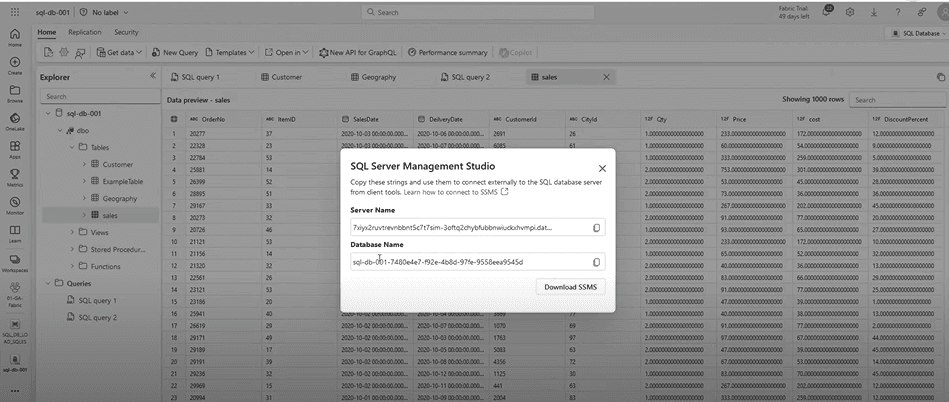Click the top Search box
This screenshot has width=949, height=402.
(478, 12)
